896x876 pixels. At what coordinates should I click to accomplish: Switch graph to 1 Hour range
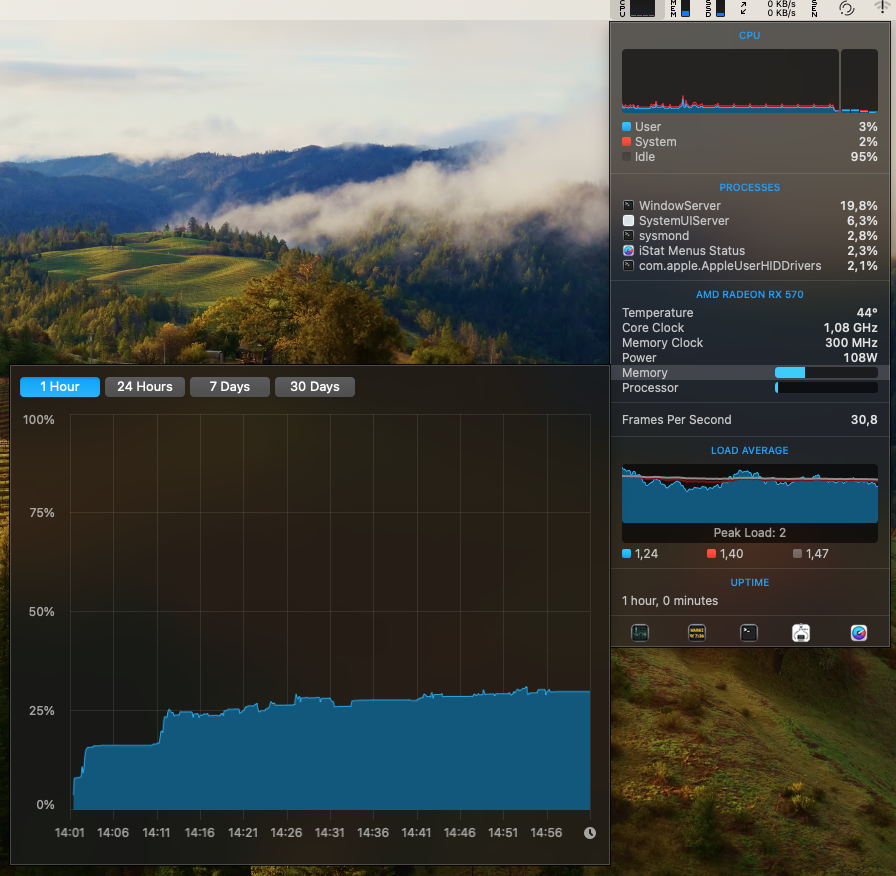60,387
